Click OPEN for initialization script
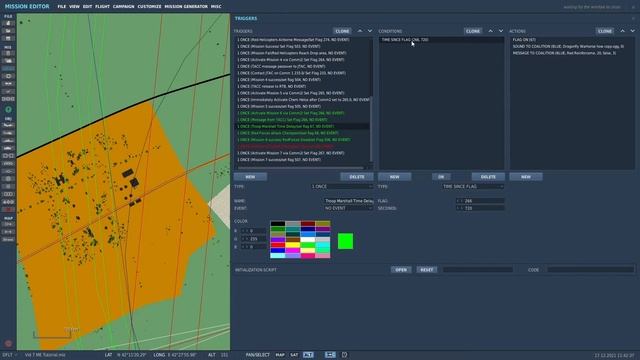Viewport: 640px width, 360px height. point(401,270)
